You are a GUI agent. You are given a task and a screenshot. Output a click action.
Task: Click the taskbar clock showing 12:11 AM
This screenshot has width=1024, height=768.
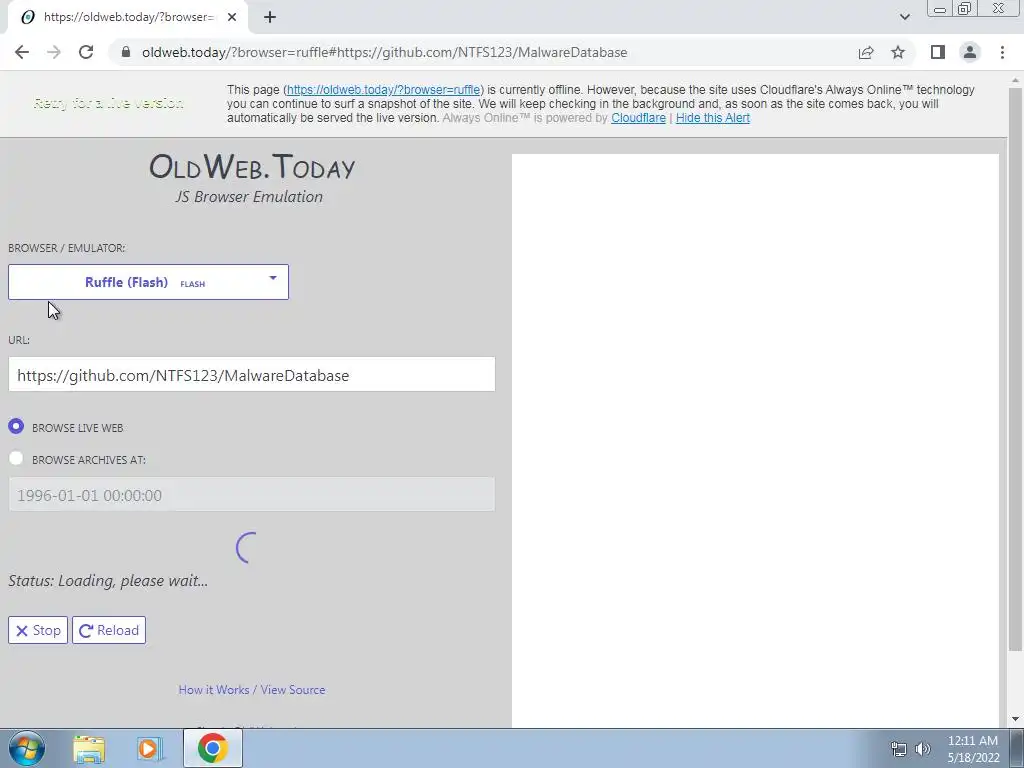973,749
